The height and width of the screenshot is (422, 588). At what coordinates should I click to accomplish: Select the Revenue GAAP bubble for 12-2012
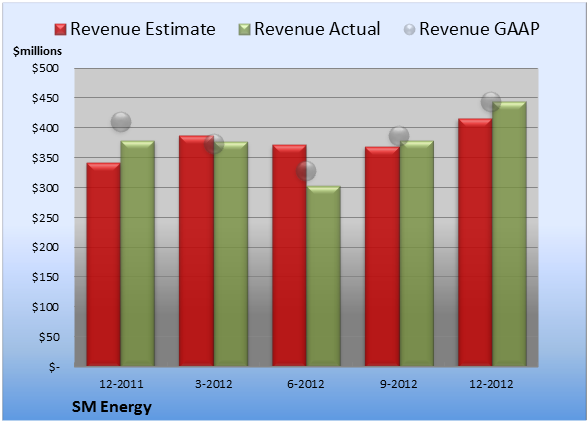(x=491, y=102)
